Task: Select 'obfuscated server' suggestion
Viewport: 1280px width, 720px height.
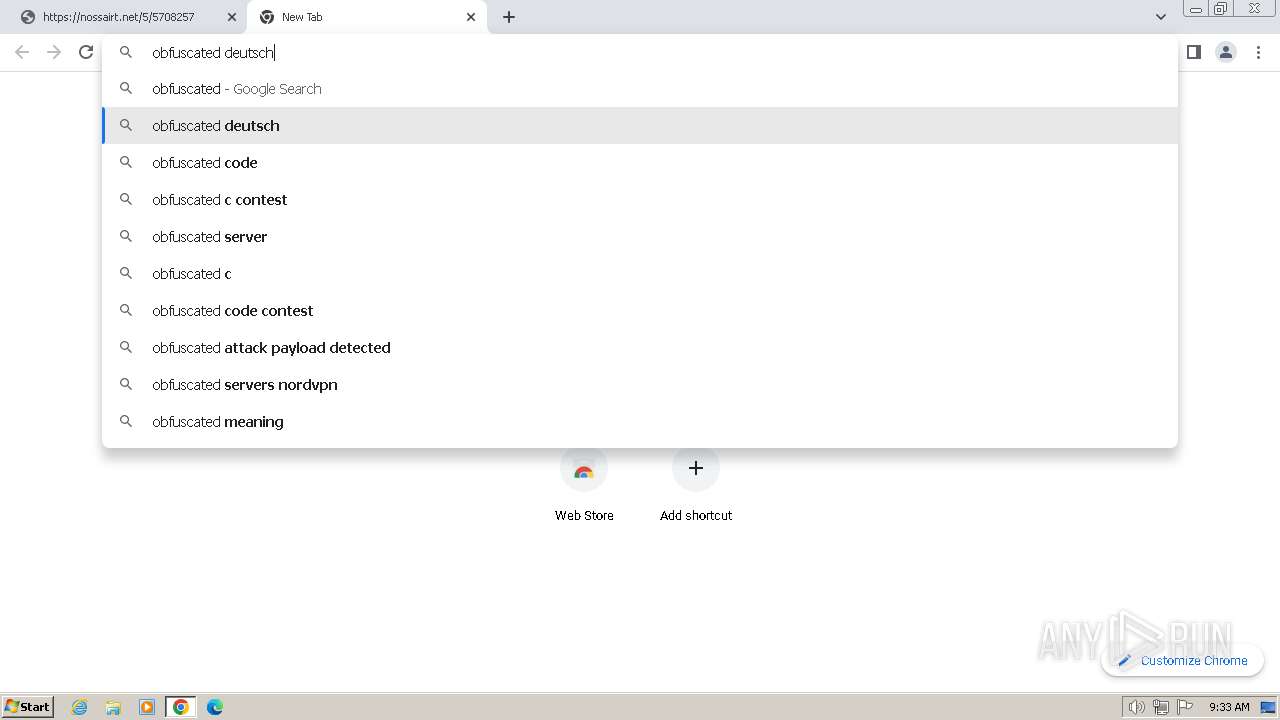Action: 640,237
